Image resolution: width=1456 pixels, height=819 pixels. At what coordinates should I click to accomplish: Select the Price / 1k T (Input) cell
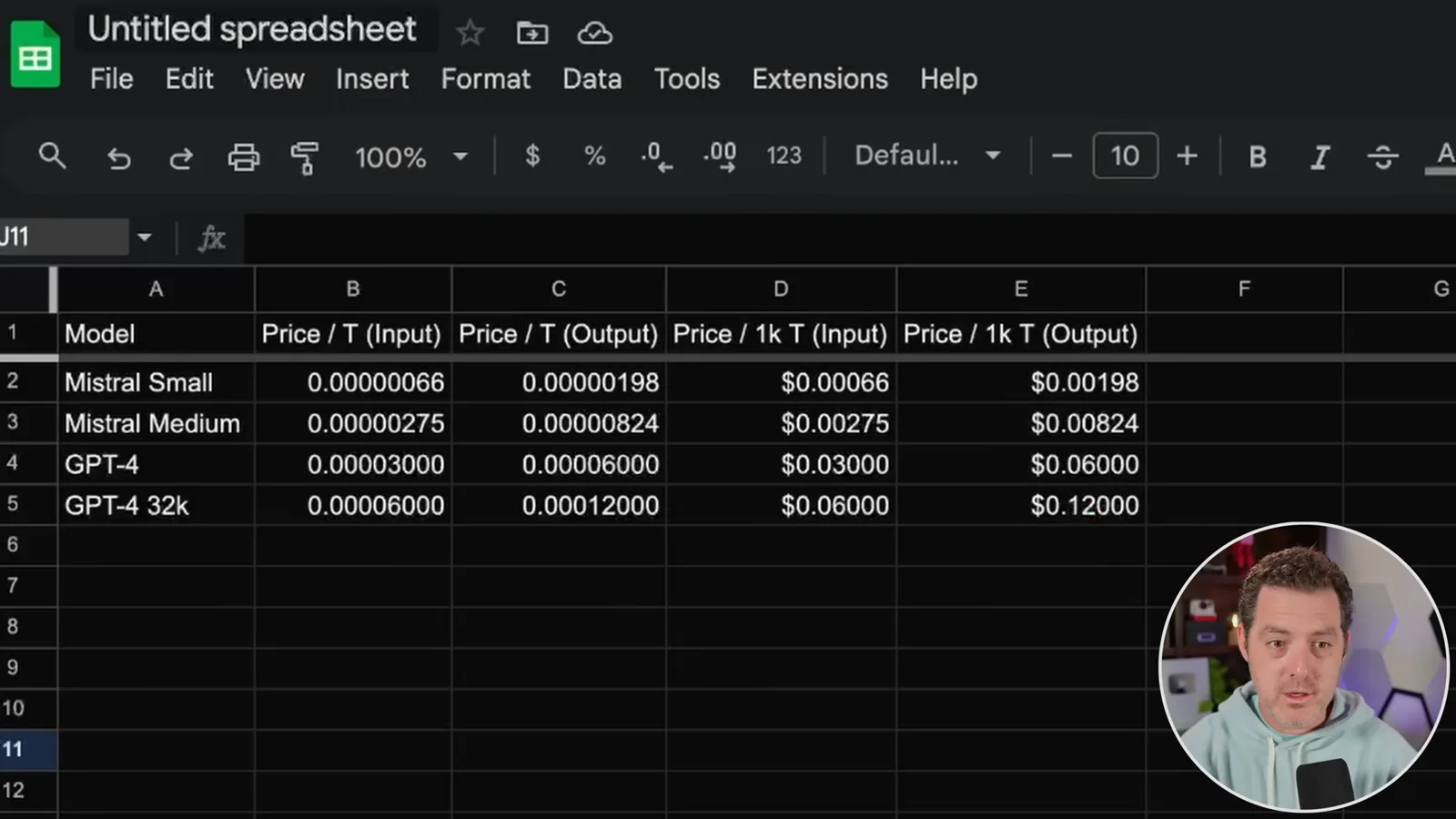[x=781, y=334]
